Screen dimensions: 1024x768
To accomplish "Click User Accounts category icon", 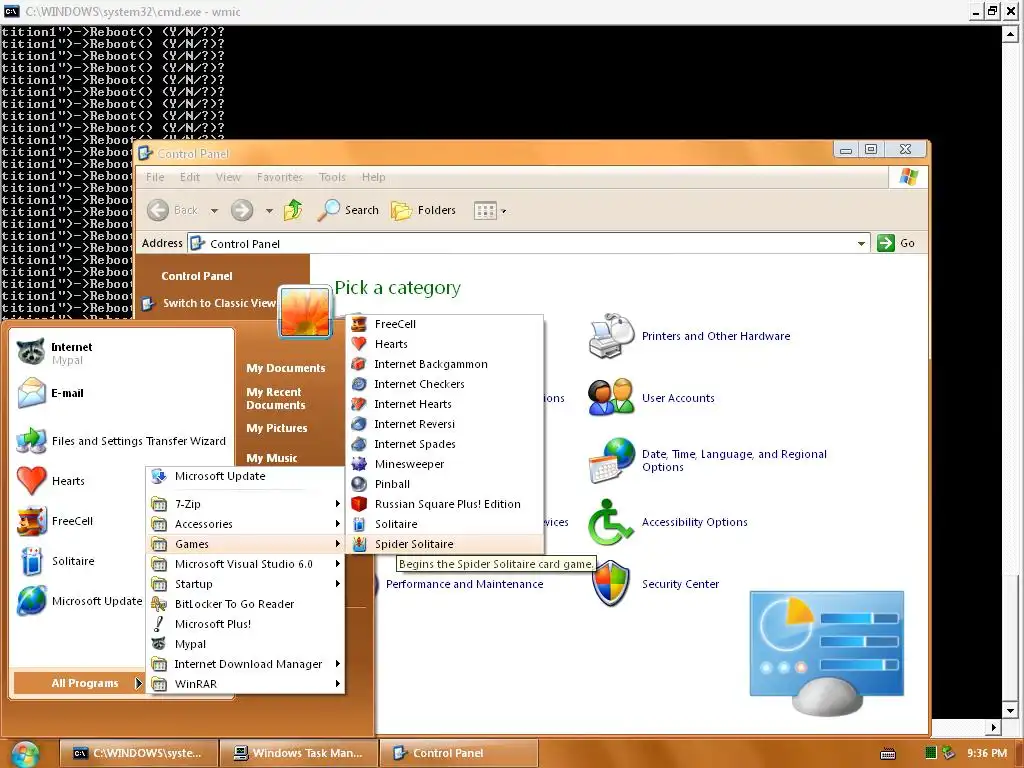I will point(611,397).
